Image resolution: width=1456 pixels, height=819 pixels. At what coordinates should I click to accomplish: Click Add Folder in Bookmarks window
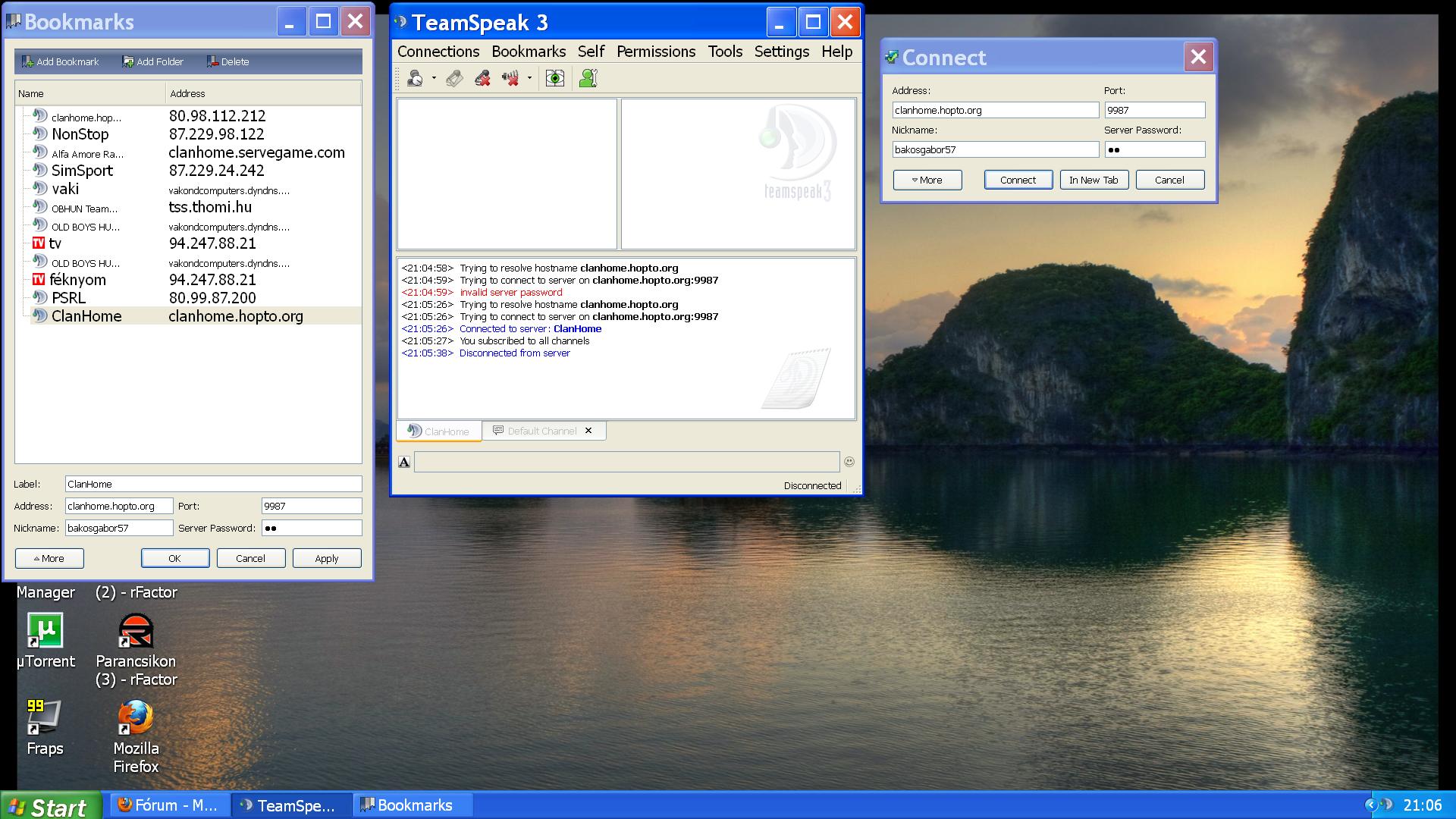[152, 61]
